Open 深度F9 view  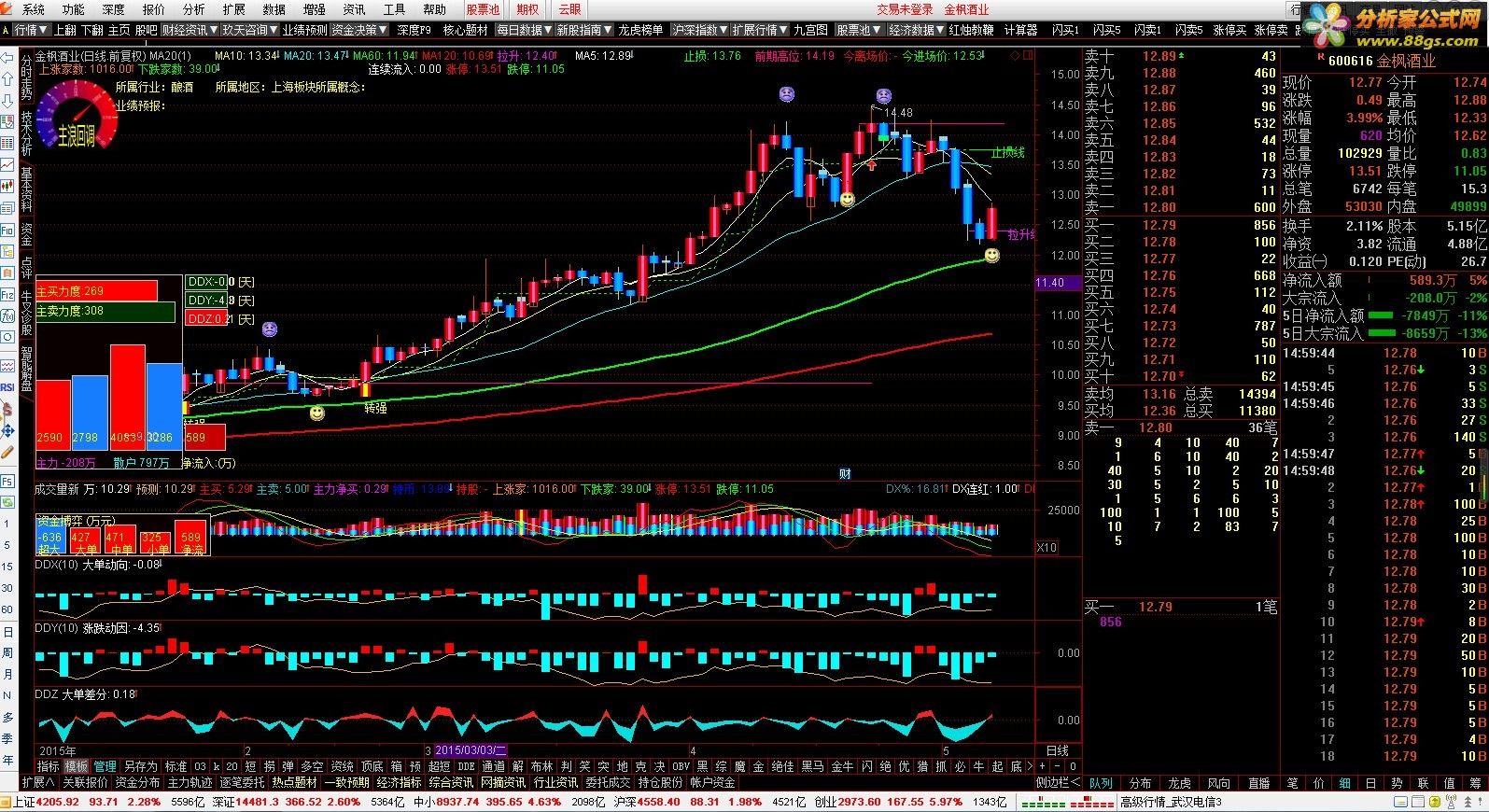click(x=414, y=30)
